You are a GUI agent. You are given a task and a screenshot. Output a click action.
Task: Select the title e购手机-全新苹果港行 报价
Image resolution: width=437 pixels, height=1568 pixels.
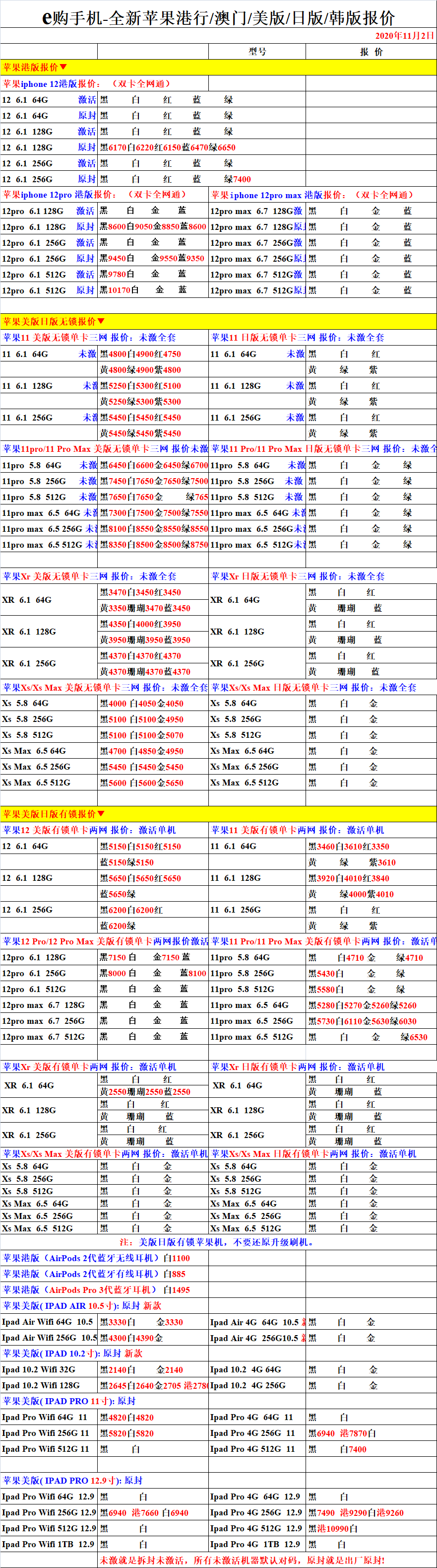coord(218,18)
